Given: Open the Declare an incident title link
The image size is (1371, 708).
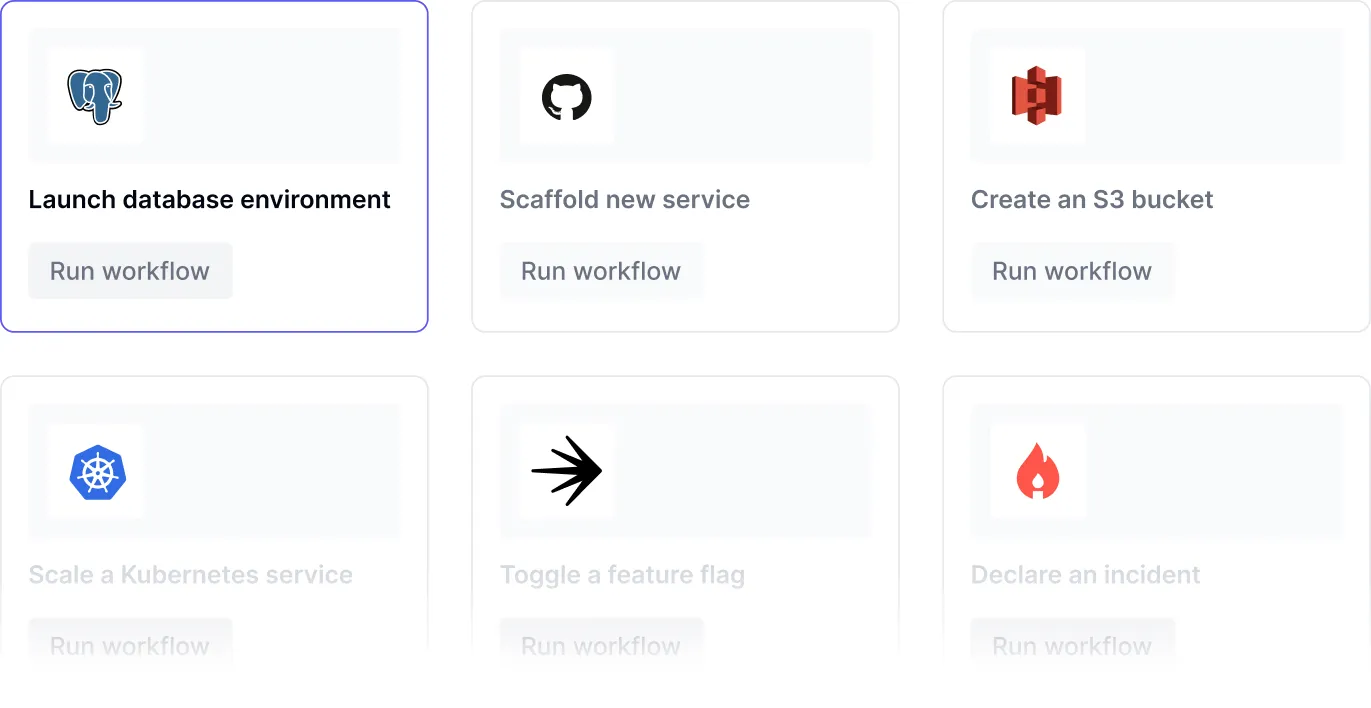Looking at the screenshot, I should (1085, 575).
